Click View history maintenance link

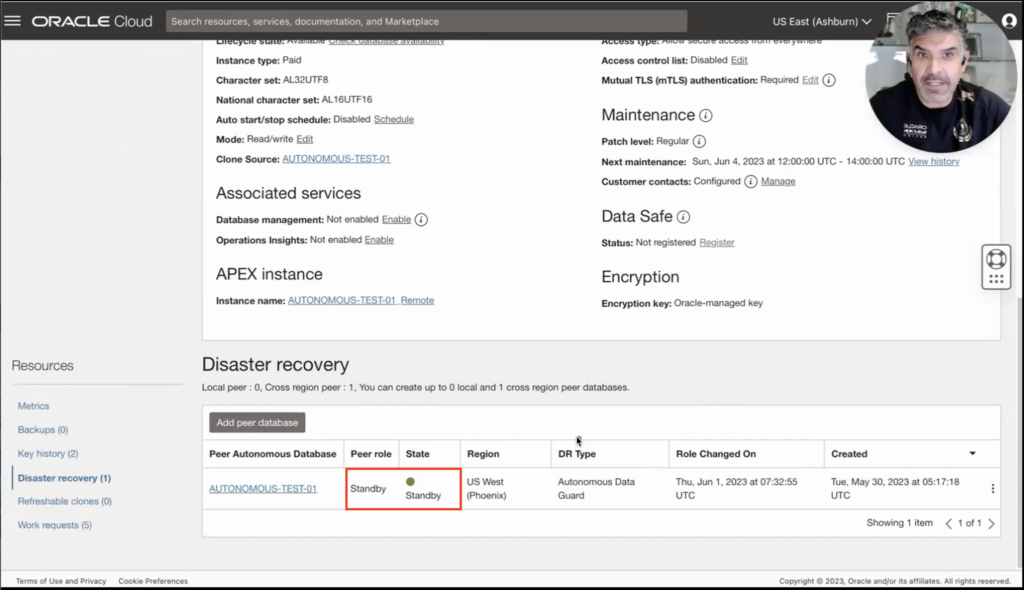coord(933,162)
